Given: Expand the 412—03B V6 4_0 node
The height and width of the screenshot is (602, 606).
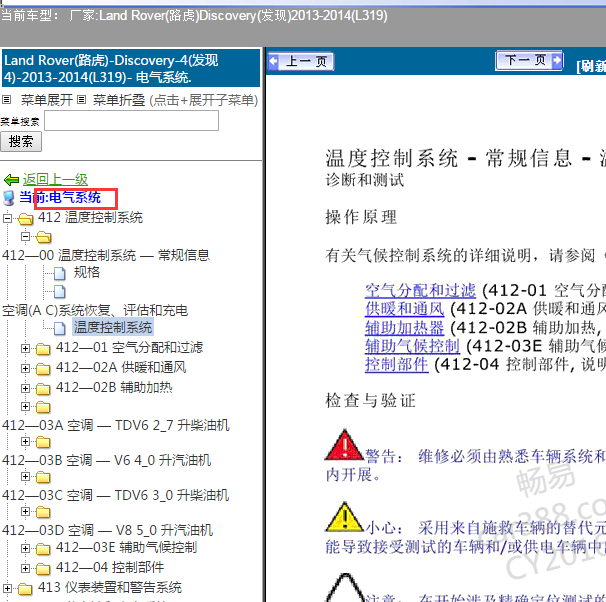Looking at the screenshot, I should pyautogui.click(x=26, y=441).
